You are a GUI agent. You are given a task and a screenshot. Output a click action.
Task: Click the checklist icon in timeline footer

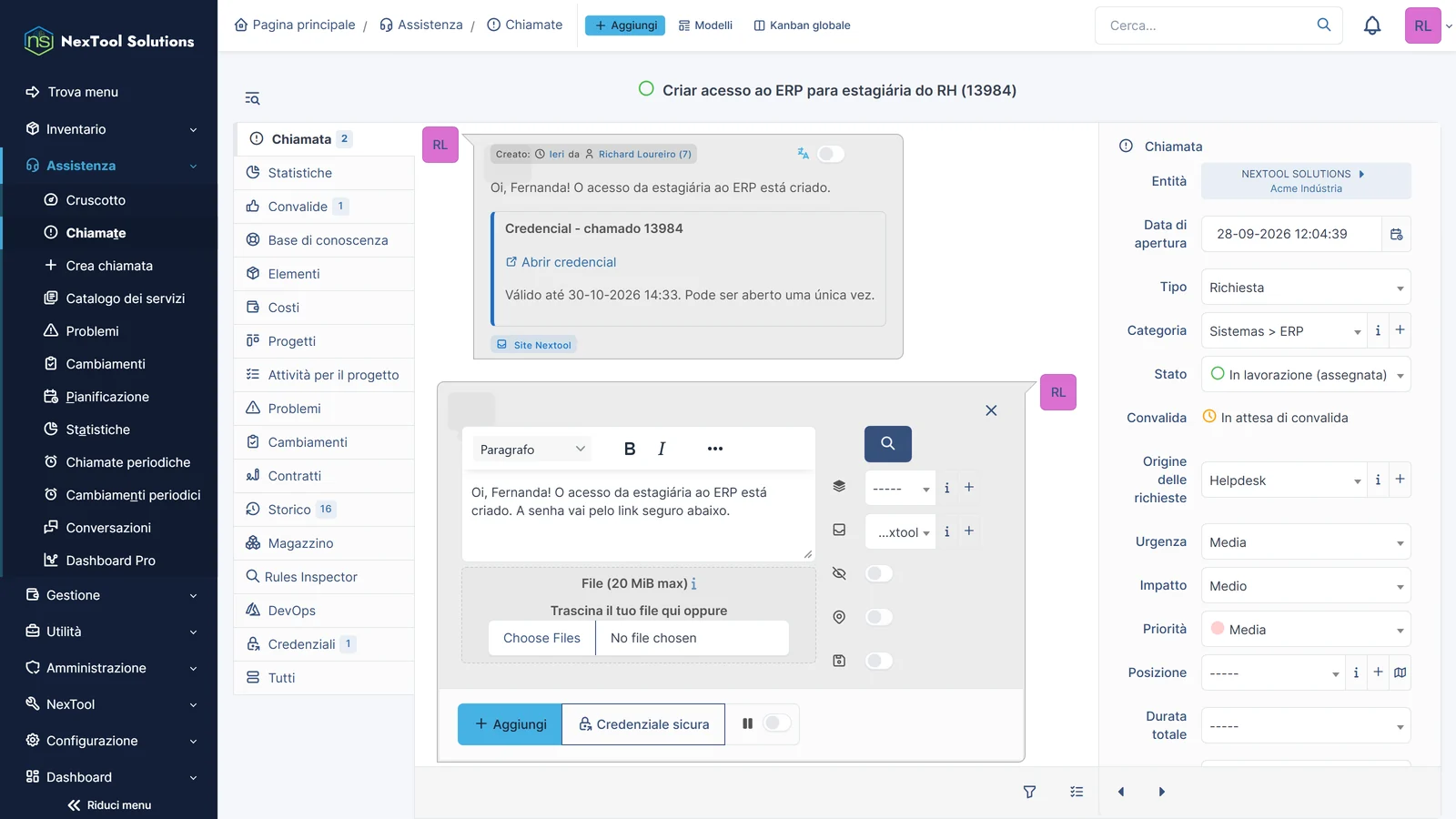click(1077, 792)
